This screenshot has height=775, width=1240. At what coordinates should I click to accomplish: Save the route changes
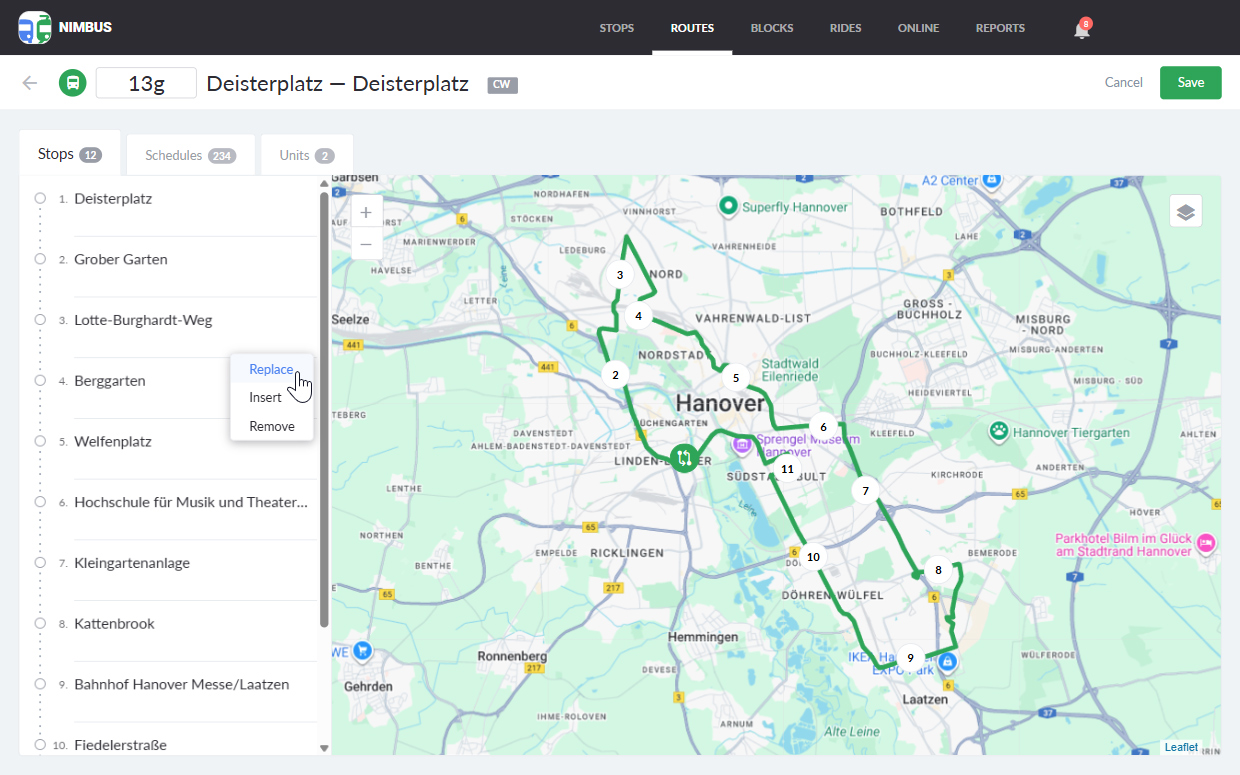[1190, 82]
